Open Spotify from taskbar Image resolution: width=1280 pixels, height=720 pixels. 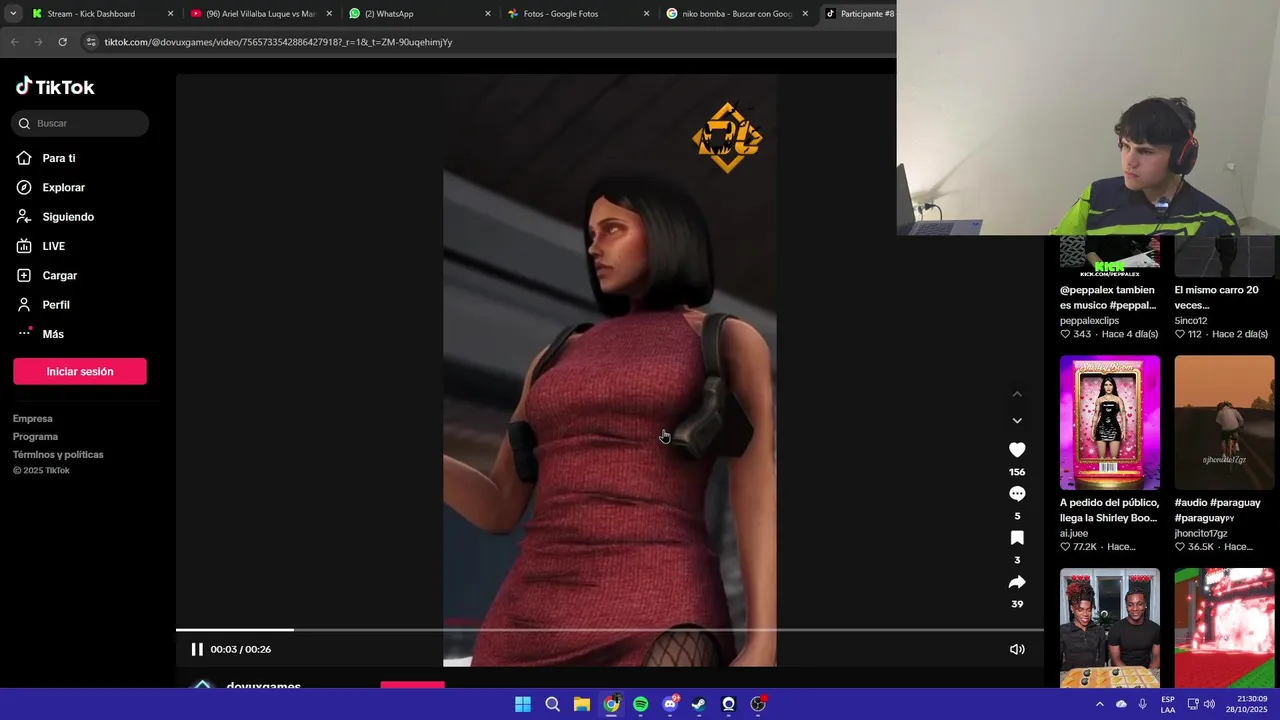point(640,704)
